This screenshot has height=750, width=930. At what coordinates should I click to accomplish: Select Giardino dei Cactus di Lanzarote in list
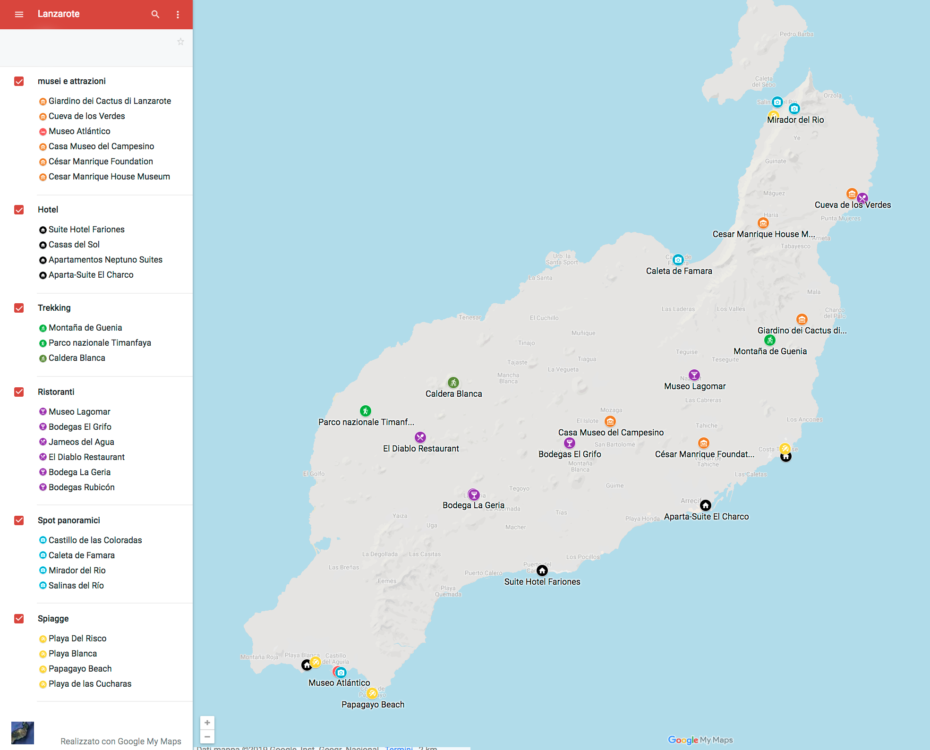click(x=110, y=101)
